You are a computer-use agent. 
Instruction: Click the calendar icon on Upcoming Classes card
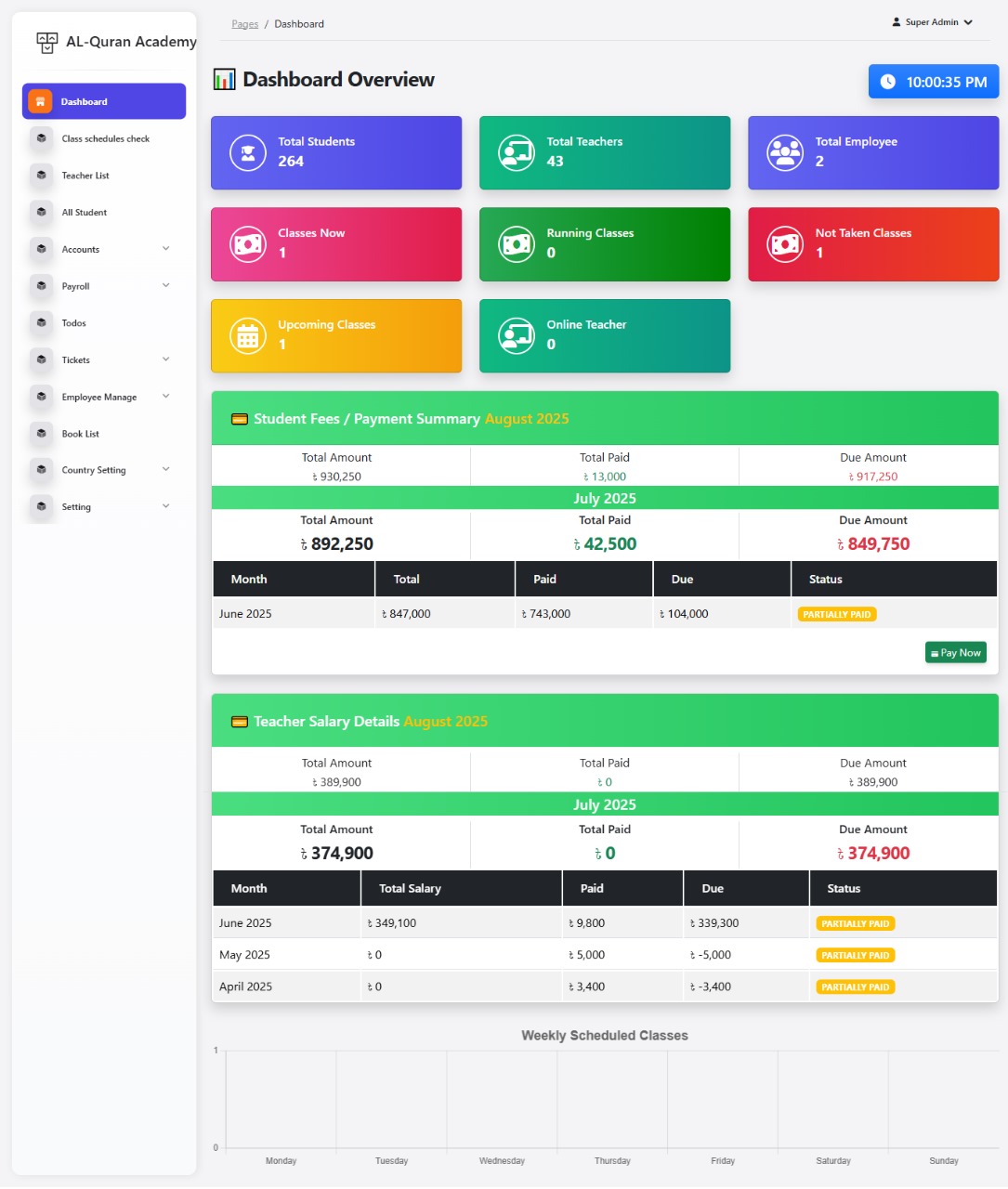click(x=248, y=336)
